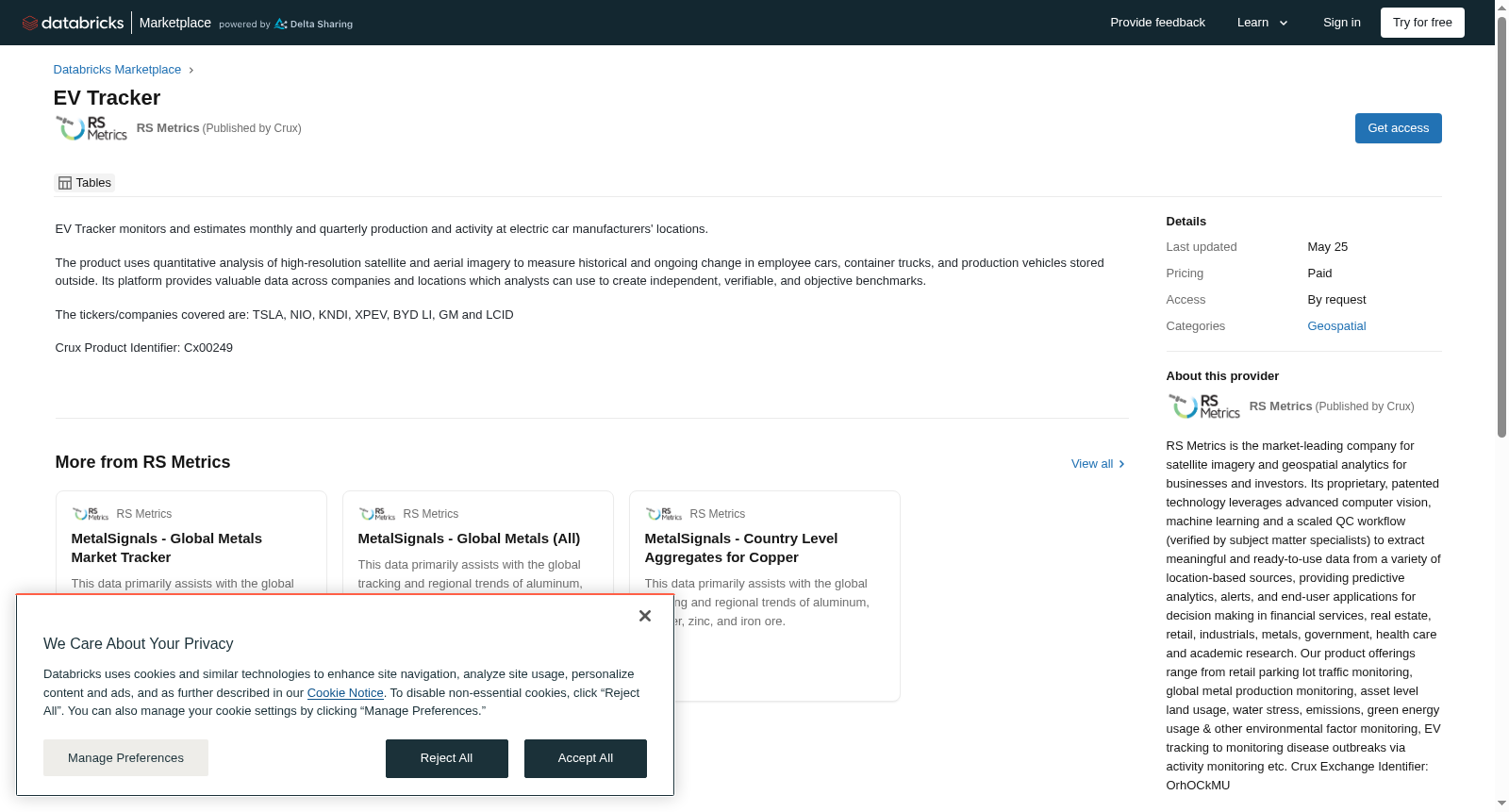Open the Cookie Notice link
The width and height of the screenshot is (1509, 812).
click(345, 693)
